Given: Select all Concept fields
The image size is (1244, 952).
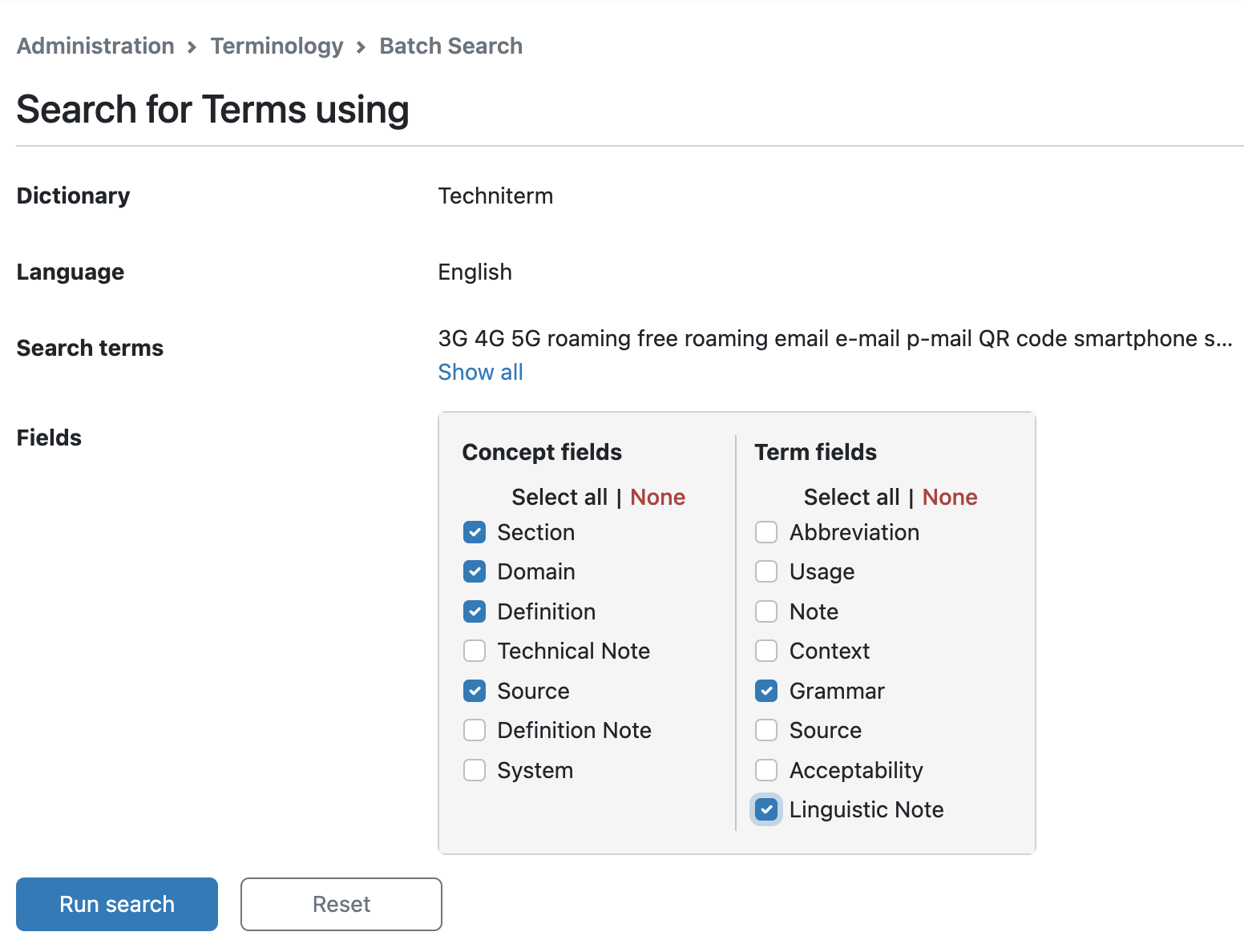Looking at the screenshot, I should pos(559,497).
